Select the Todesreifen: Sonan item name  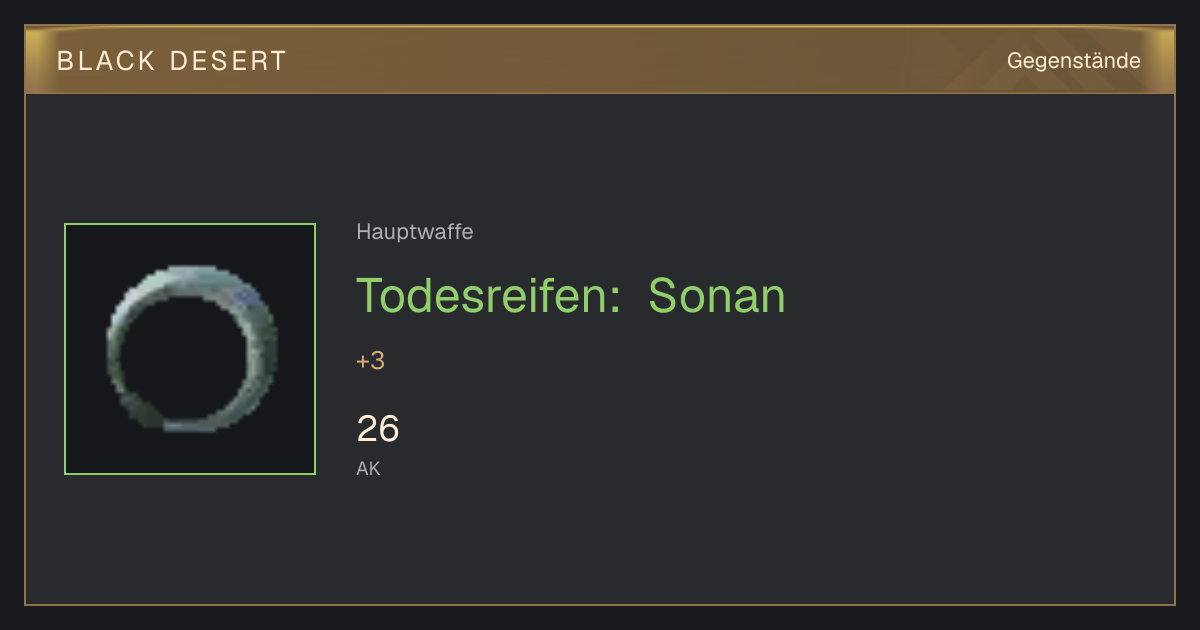click(x=571, y=296)
